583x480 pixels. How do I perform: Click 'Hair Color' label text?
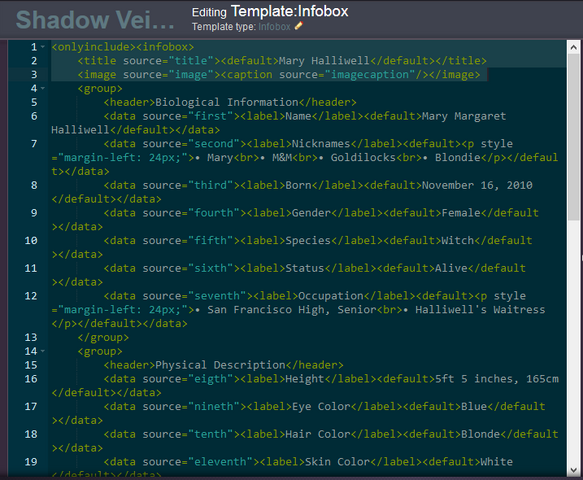(318, 434)
